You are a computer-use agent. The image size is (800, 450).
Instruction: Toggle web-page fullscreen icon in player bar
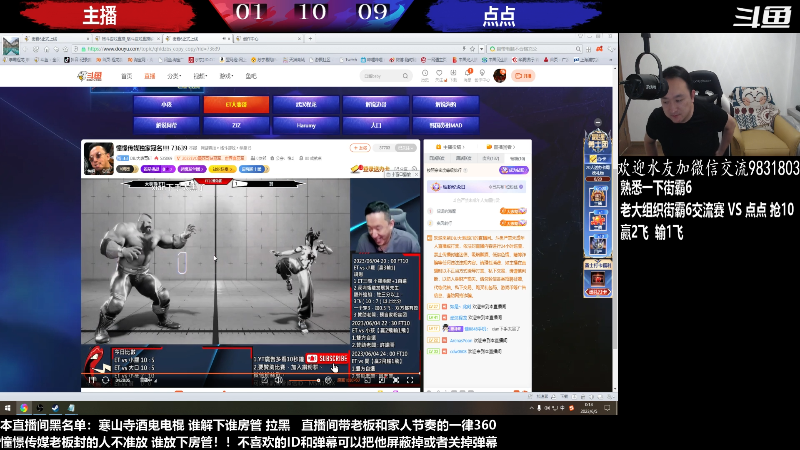(x=396, y=380)
